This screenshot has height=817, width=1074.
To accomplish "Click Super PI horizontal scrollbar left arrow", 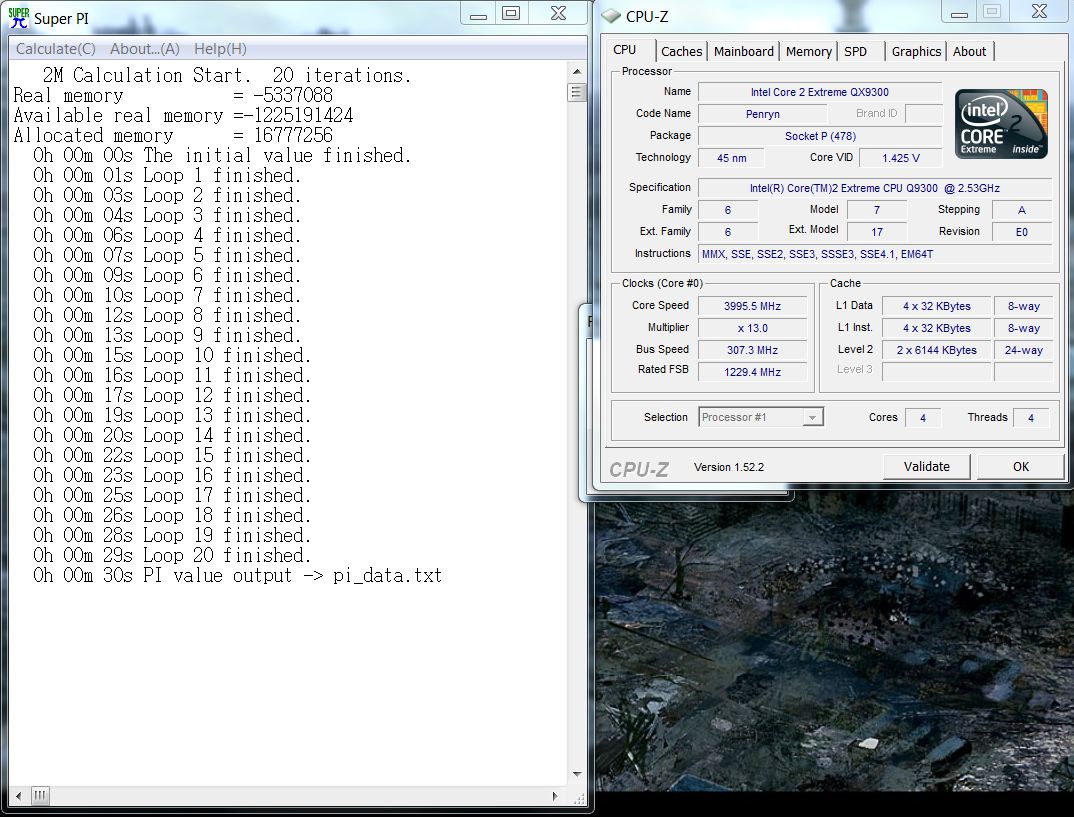I will click(18, 795).
